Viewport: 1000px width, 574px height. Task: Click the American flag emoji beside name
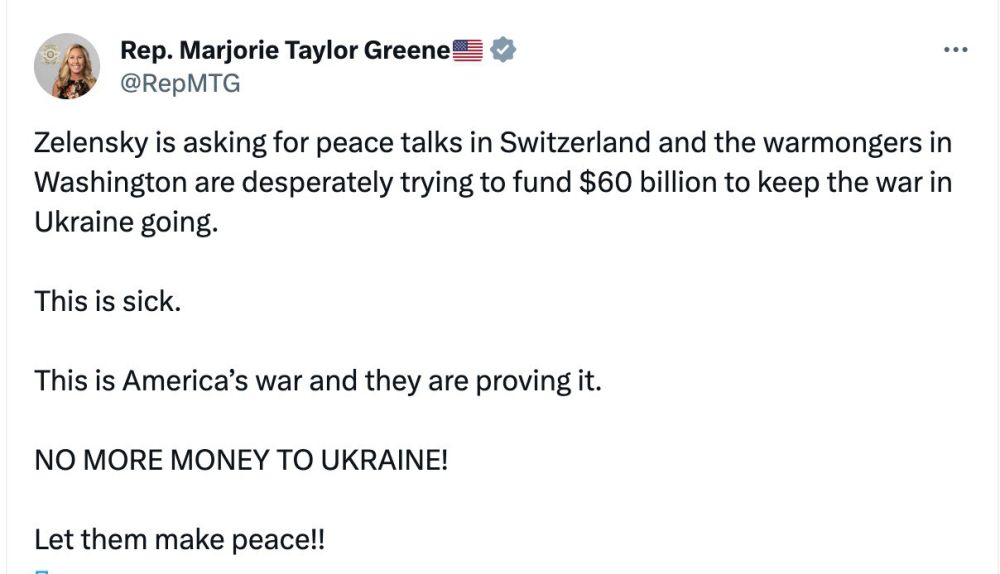[467, 50]
